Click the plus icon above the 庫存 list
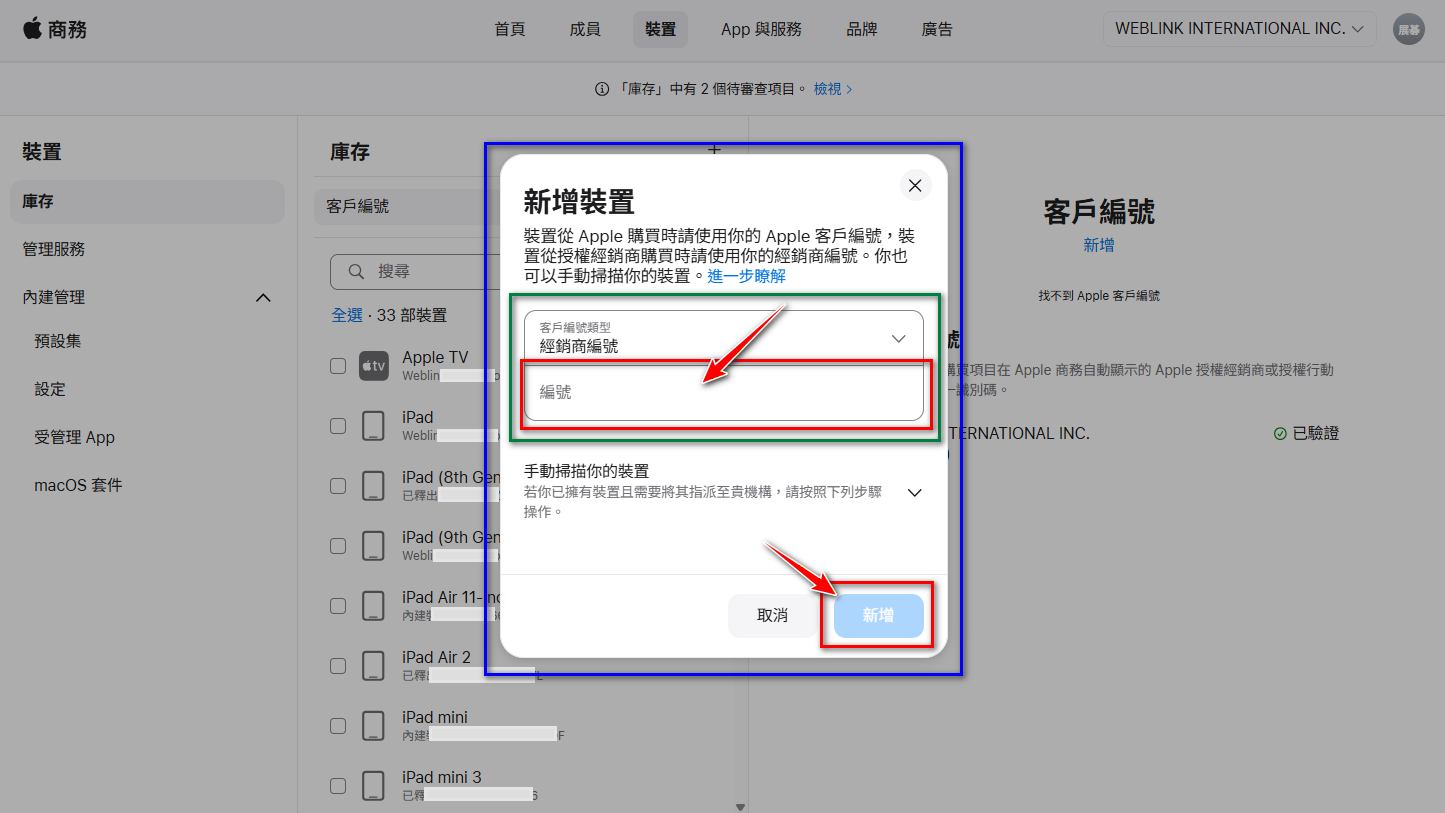Screen dimensions: 1445x813 pos(714,149)
